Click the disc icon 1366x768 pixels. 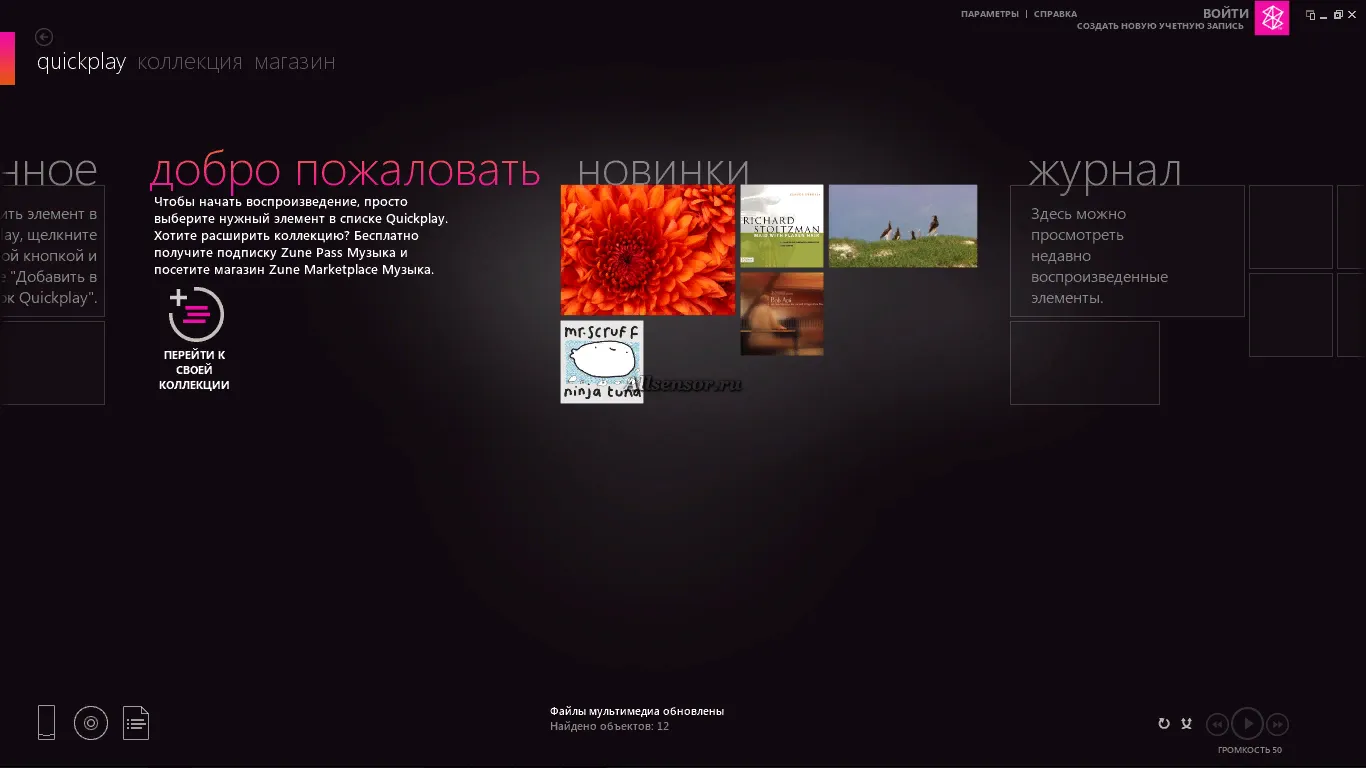click(x=90, y=722)
